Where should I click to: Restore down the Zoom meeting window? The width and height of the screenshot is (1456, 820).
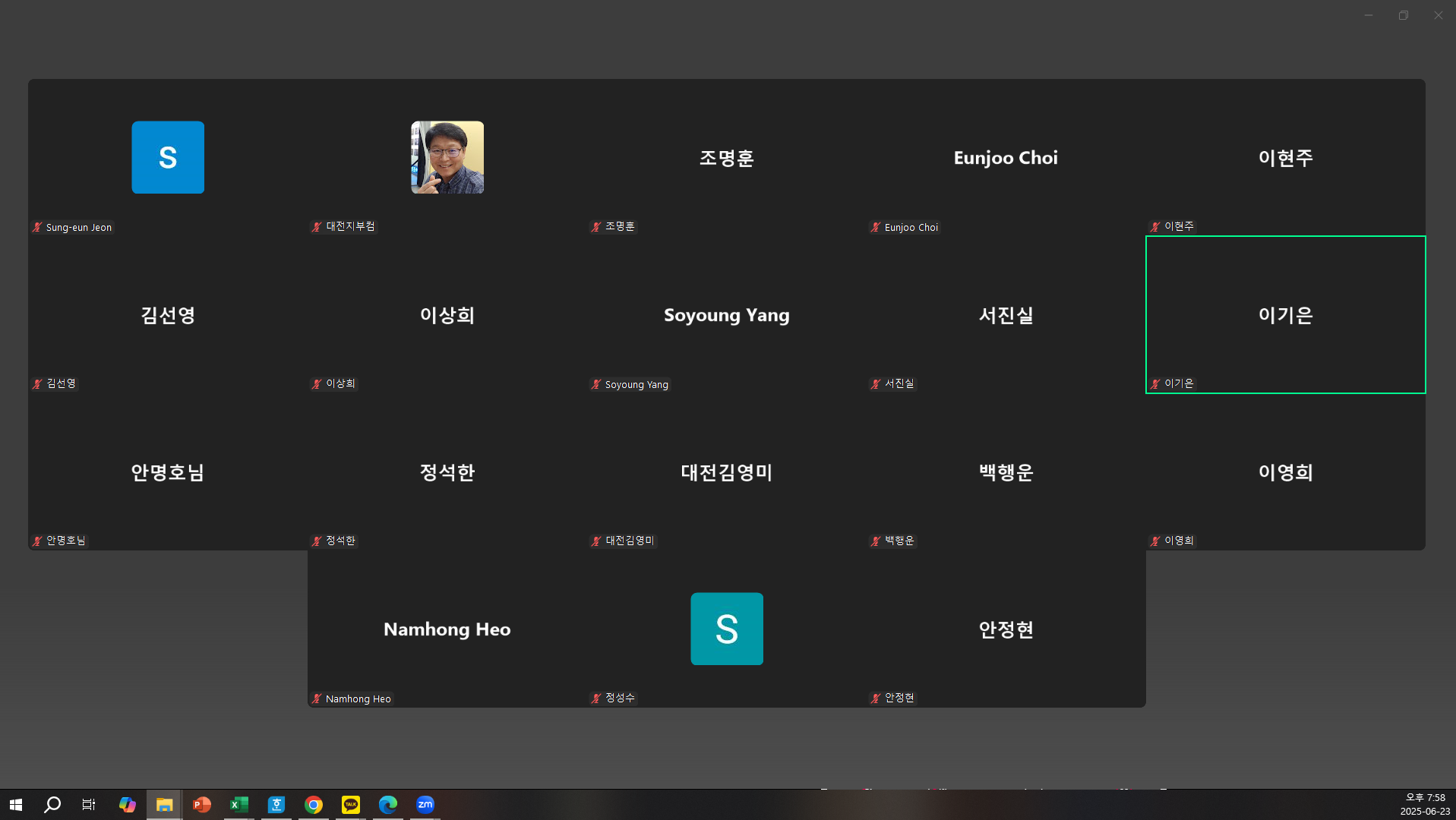(1404, 15)
